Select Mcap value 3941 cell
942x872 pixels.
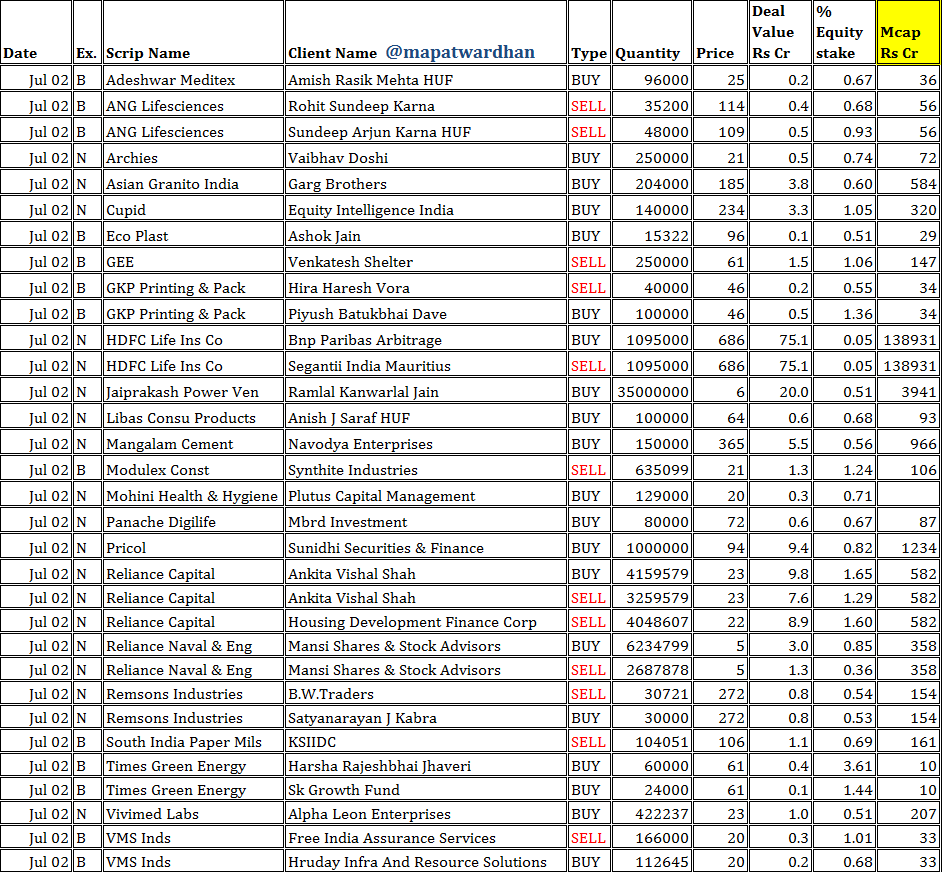click(908, 392)
